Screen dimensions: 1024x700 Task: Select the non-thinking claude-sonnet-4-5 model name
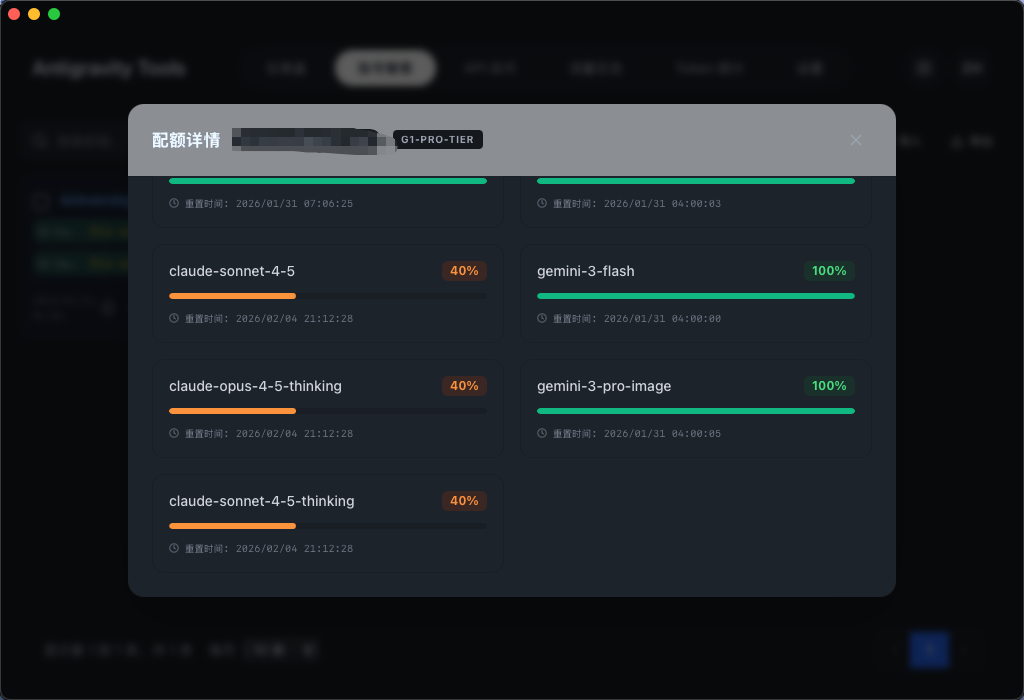click(x=232, y=271)
